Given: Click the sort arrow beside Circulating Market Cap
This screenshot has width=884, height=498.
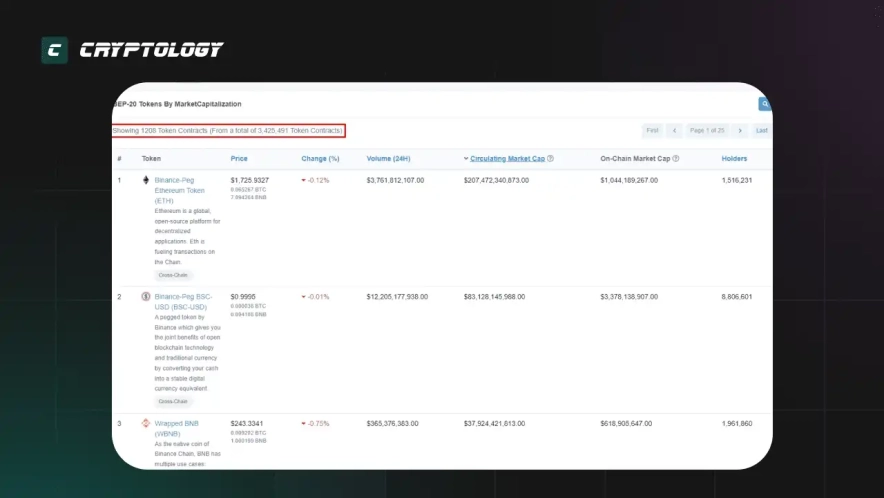Looking at the screenshot, I should (466, 158).
